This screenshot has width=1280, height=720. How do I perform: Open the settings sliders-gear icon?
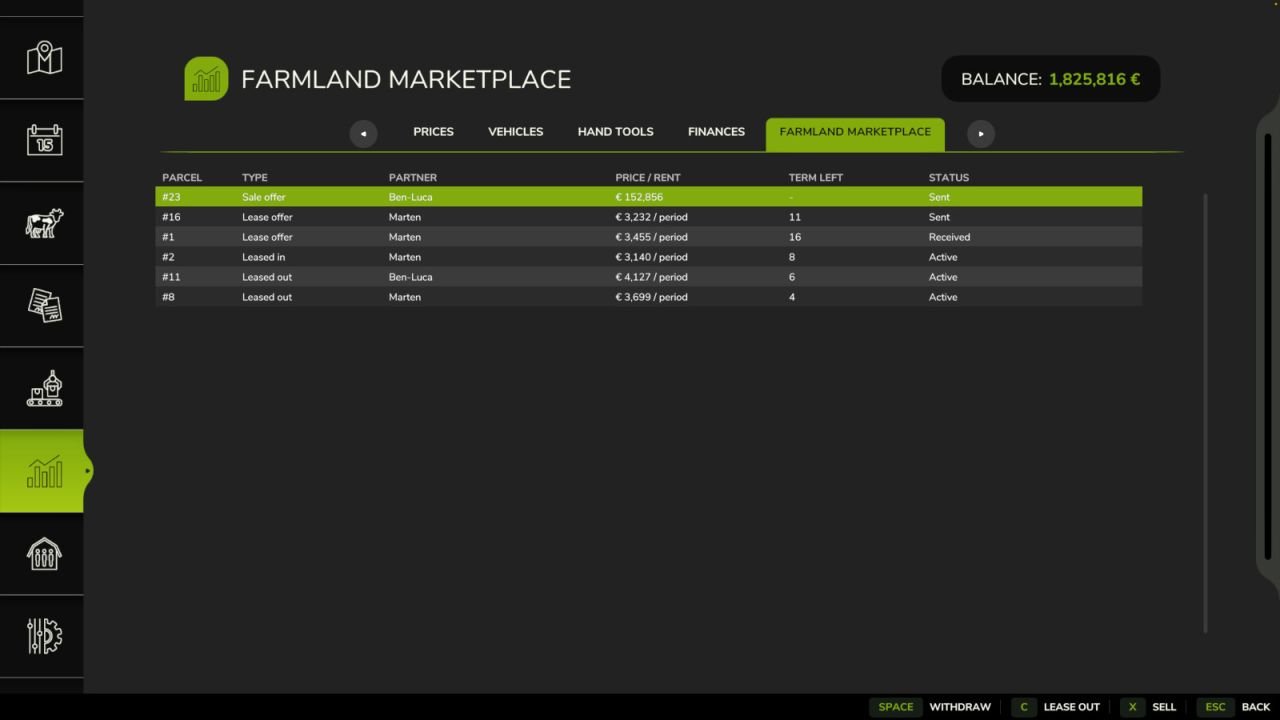pos(44,636)
